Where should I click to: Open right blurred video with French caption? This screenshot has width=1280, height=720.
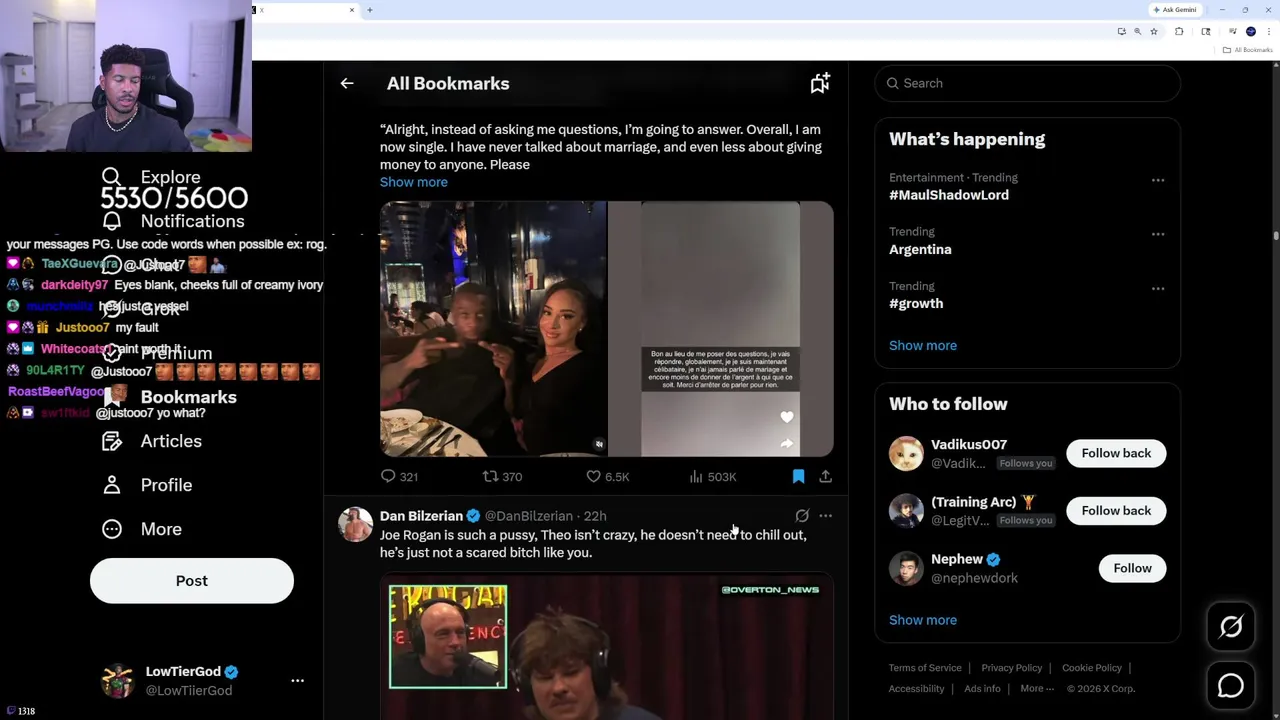(721, 329)
